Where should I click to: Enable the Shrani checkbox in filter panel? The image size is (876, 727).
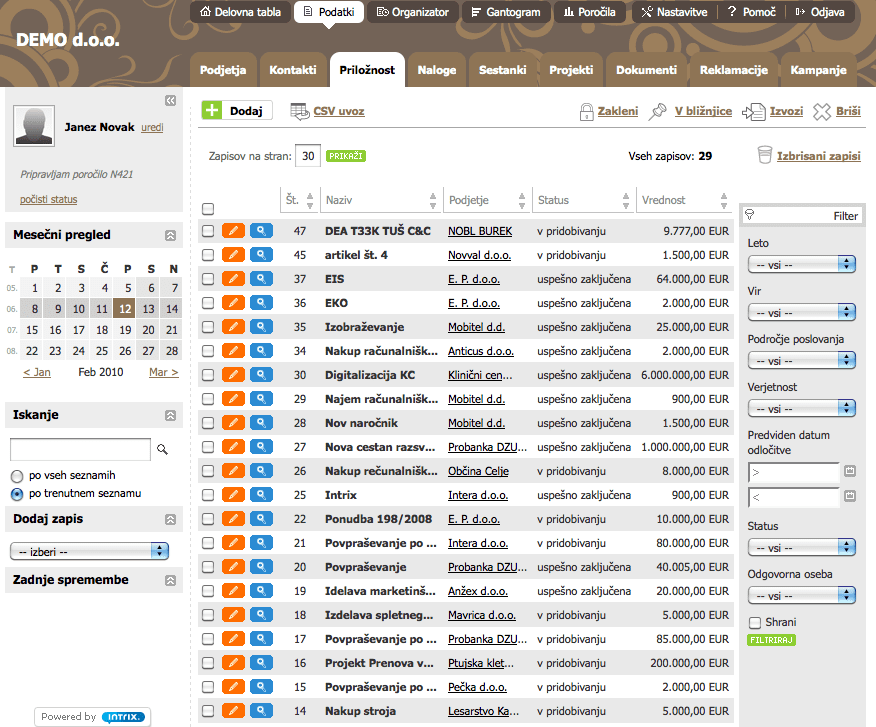(755, 622)
